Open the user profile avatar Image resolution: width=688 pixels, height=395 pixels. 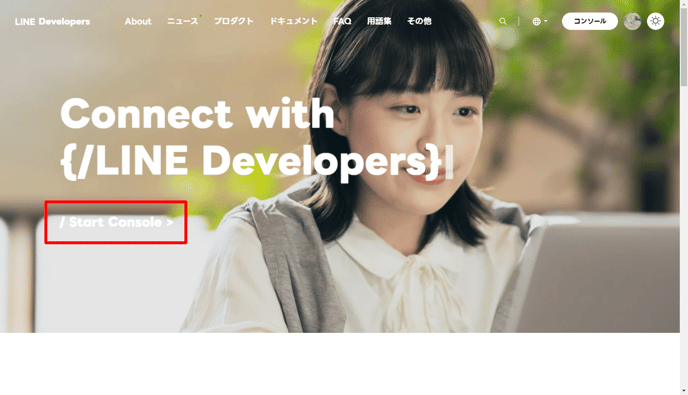click(632, 21)
